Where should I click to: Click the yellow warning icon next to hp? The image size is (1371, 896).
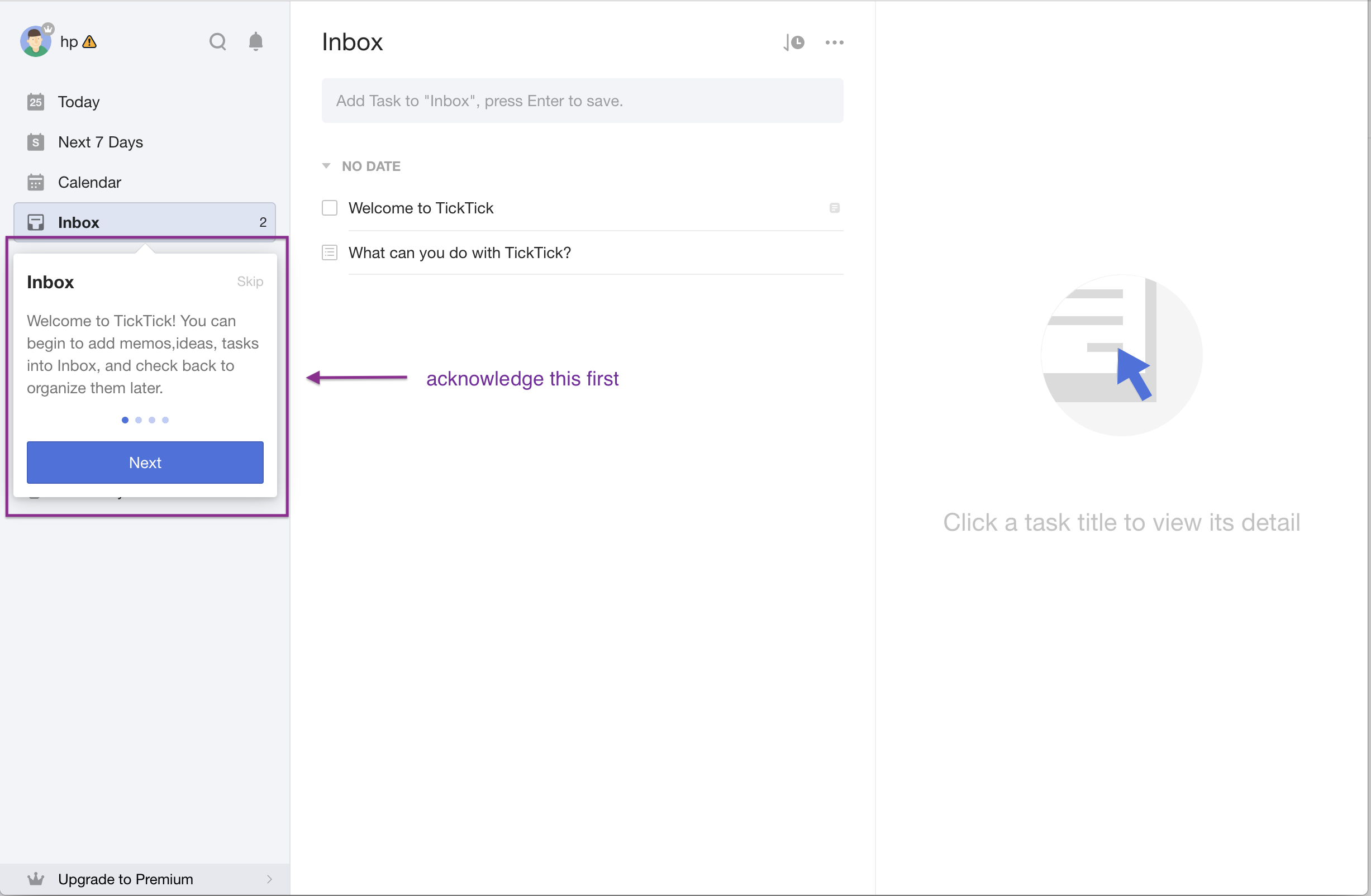(89, 41)
